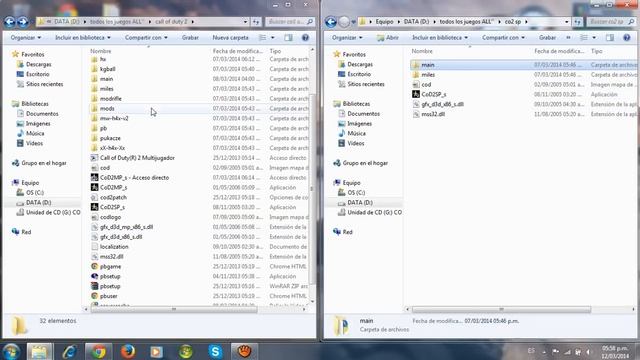Select localization document
The height and width of the screenshot is (360, 640).
pos(114,247)
